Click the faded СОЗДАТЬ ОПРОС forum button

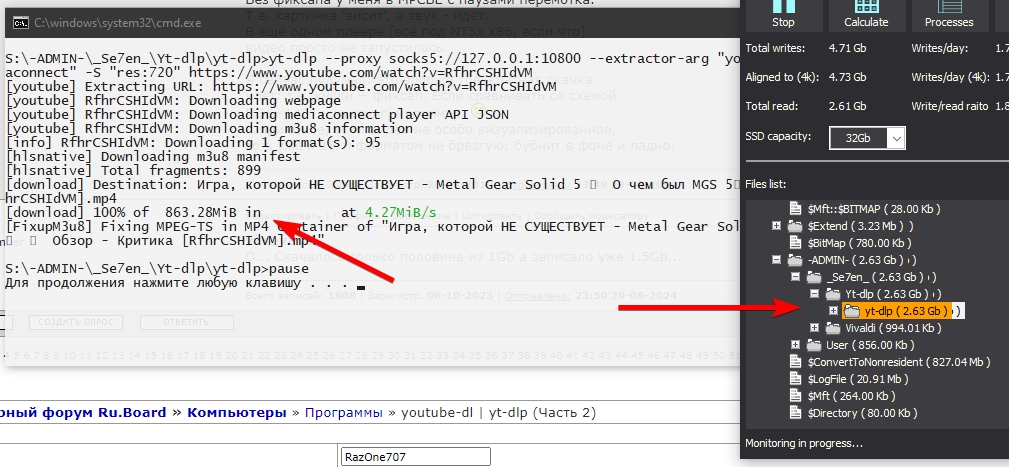coord(76,322)
